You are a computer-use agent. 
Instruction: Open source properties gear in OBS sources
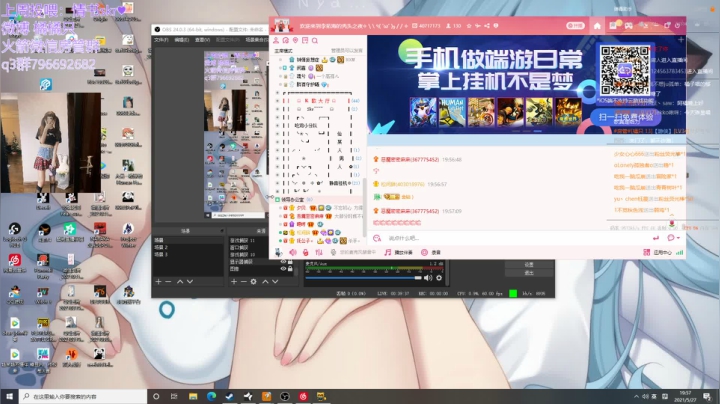tap(253, 281)
